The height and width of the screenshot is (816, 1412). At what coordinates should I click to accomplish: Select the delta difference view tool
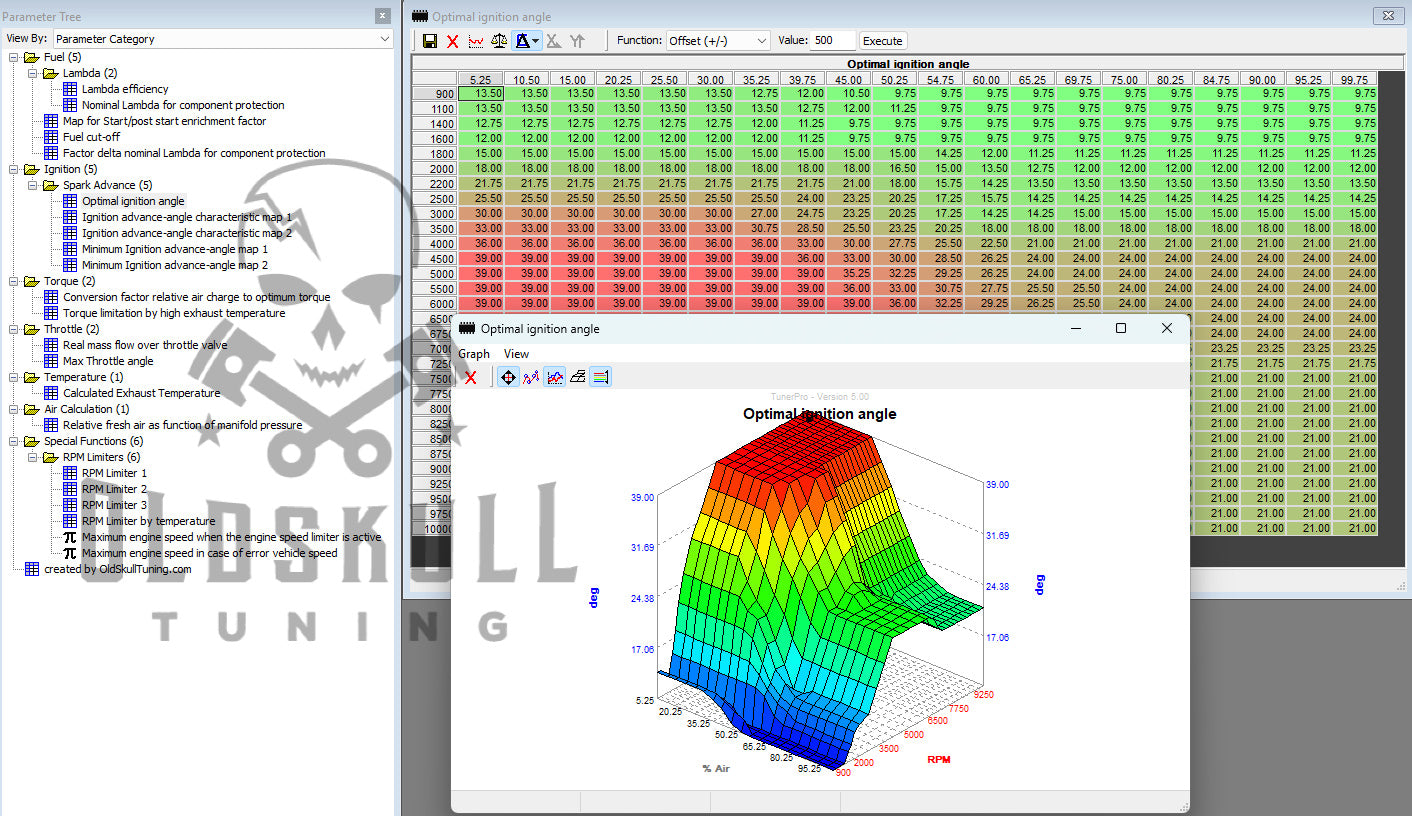pyautogui.click(x=521, y=40)
